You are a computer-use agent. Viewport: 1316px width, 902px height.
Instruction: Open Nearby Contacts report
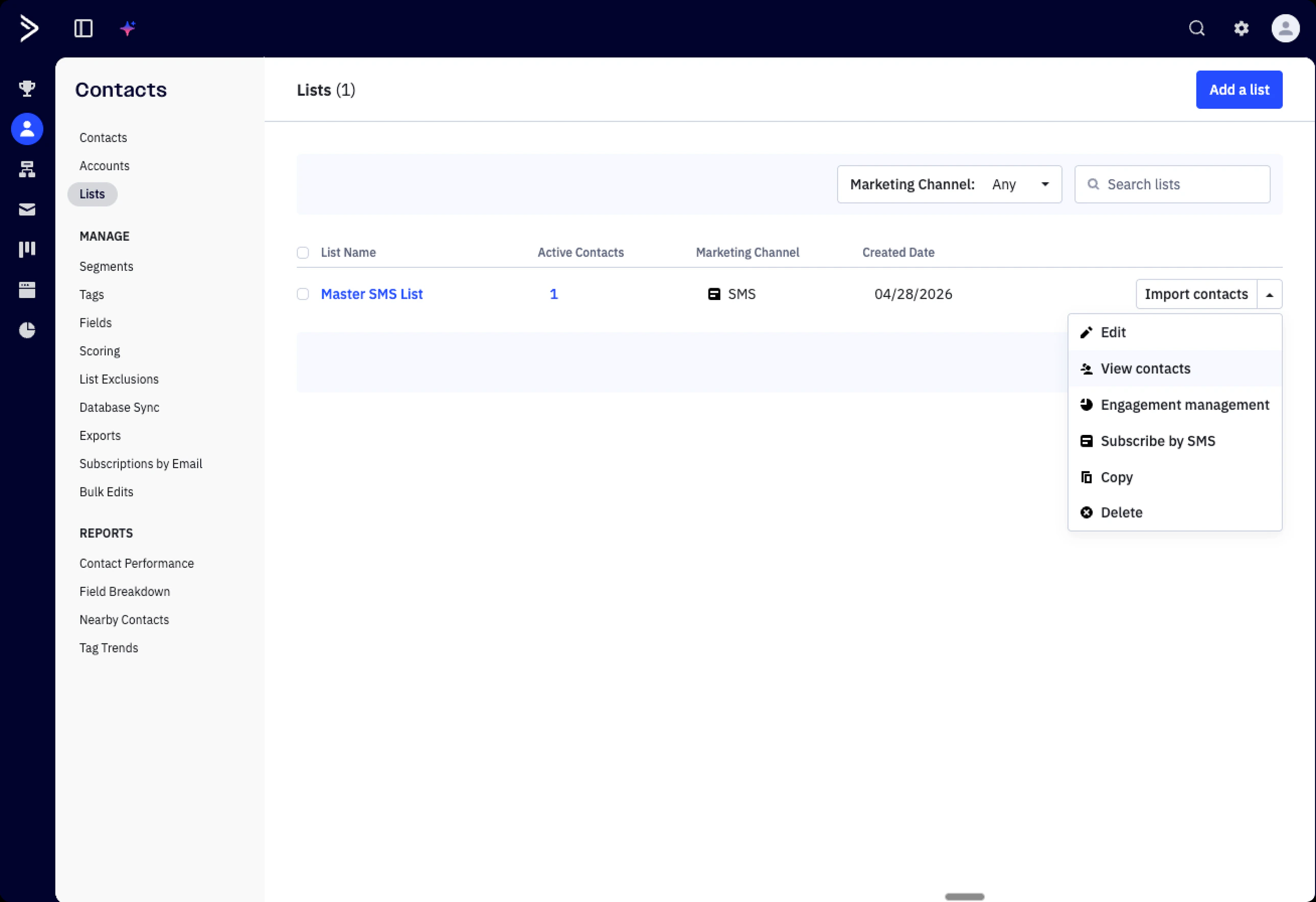[124, 620]
